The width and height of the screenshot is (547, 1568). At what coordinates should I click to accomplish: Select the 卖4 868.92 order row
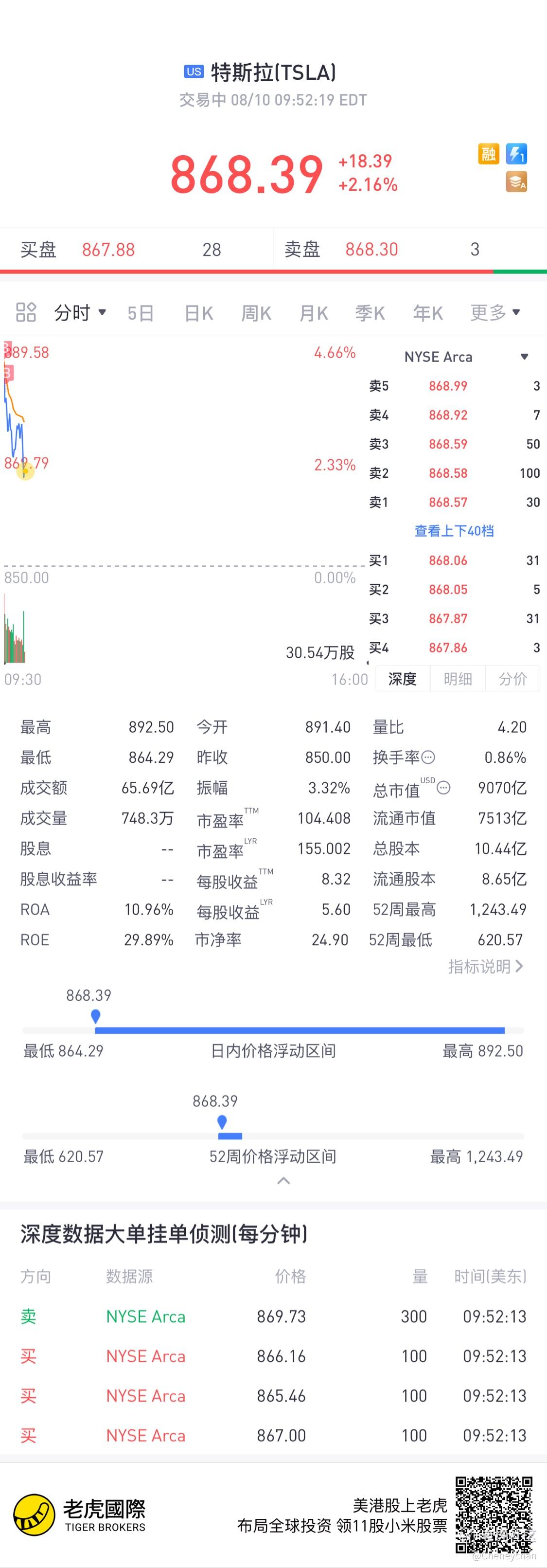click(455, 415)
